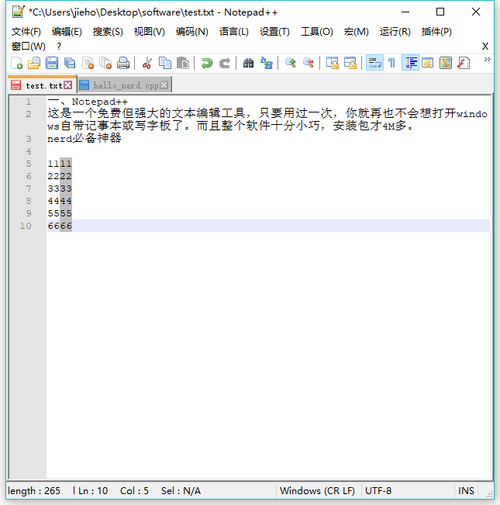Screen dimensions: 500x505
Task: Maximize the Notepad++ window
Action: click(x=440, y=12)
